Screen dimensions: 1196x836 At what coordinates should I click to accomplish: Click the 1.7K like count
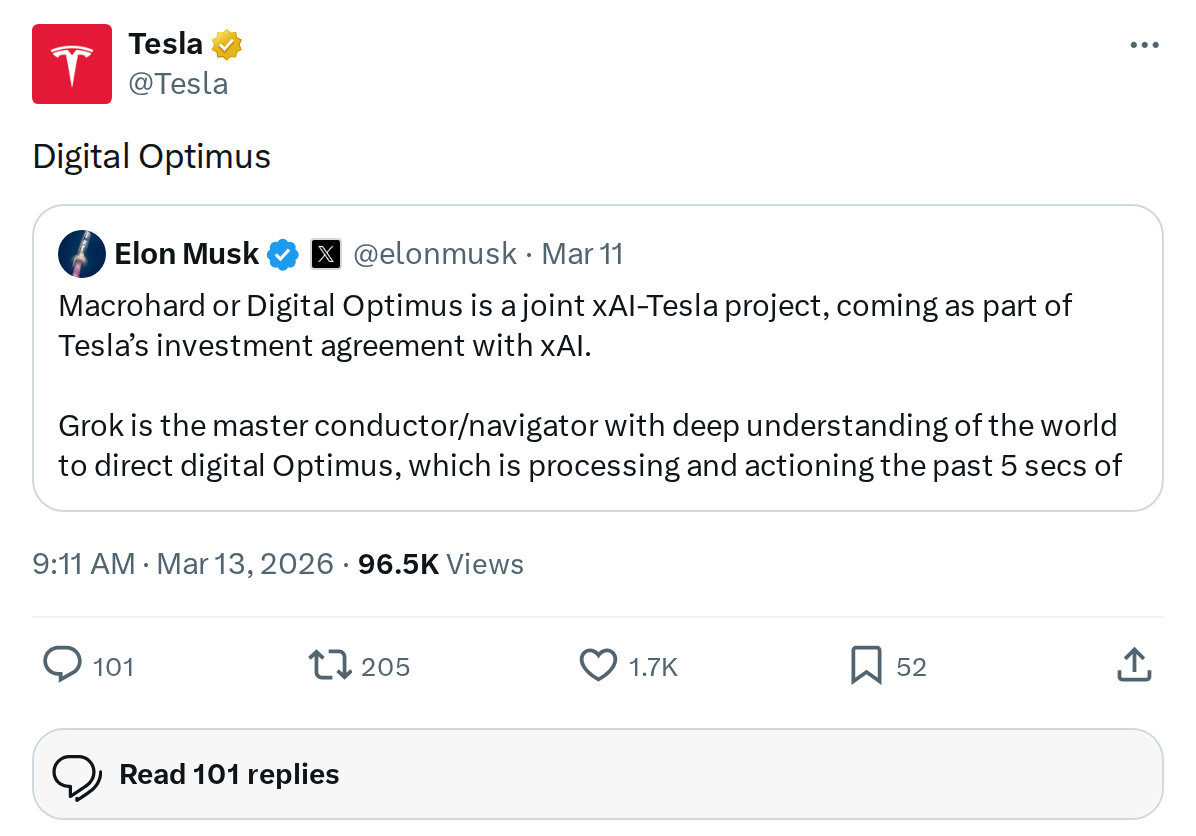(x=655, y=665)
